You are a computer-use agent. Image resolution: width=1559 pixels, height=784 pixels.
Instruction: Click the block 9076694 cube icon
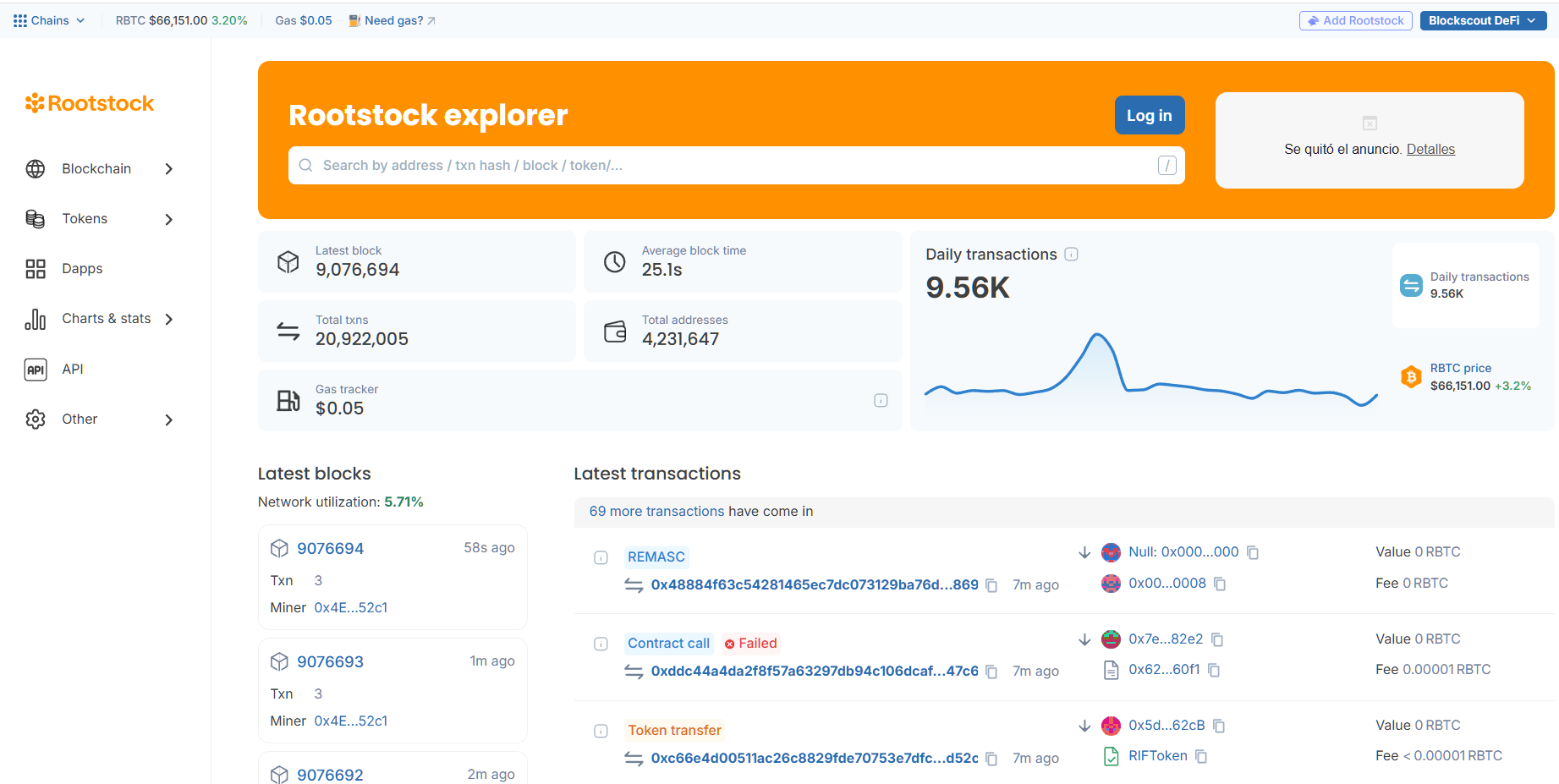(x=279, y=549)
